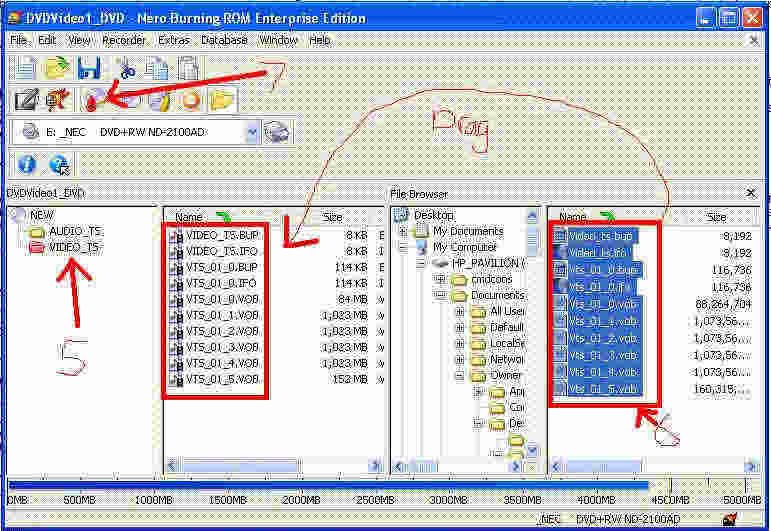Screen dimensions: 771x531
Task: Close the File Browser panel
Action: point(751,193)
